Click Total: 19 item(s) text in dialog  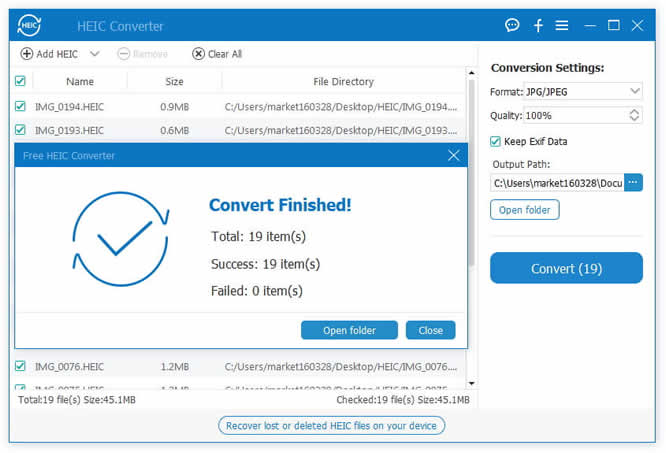tap(258, 236)
